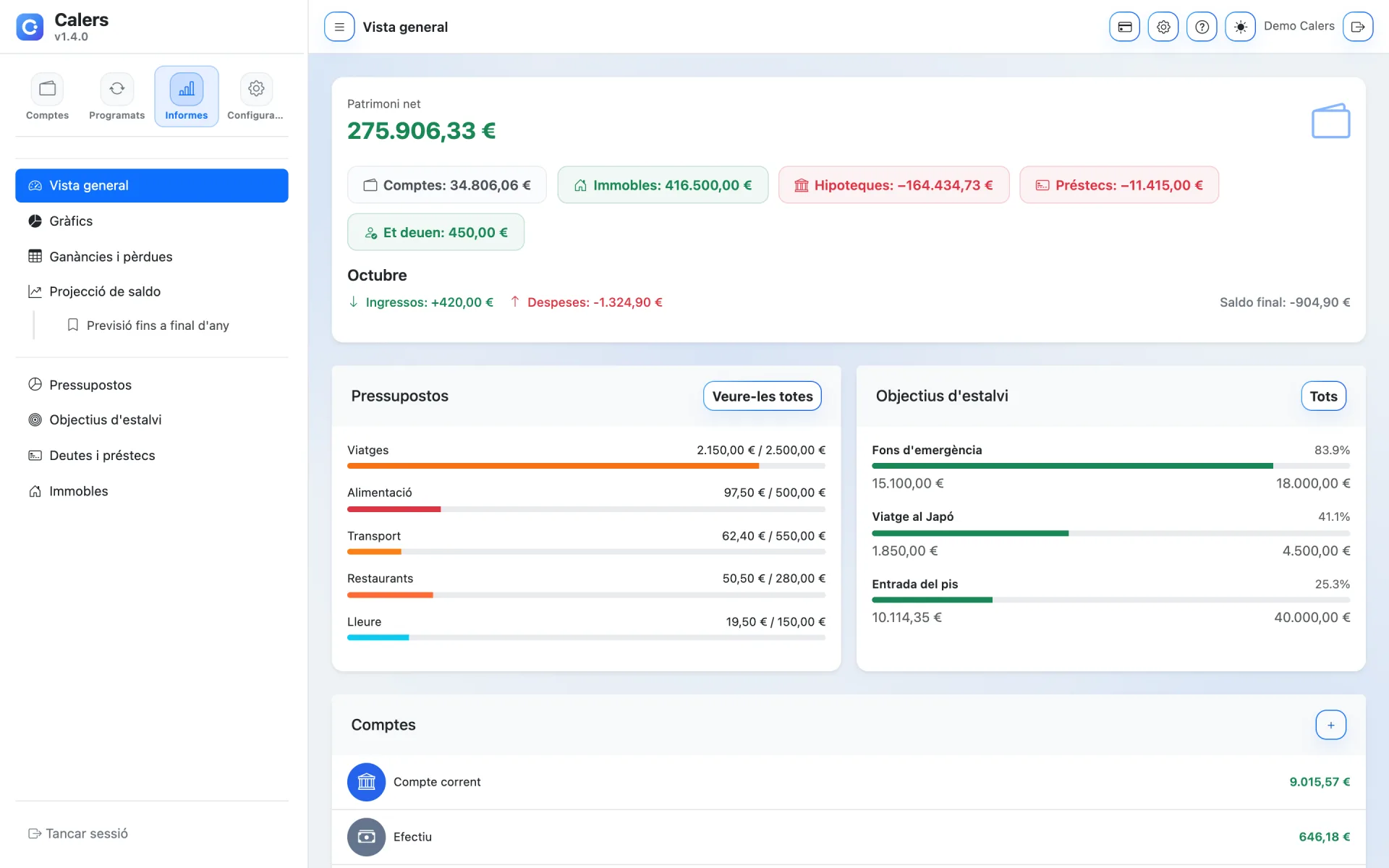Viewport: 1389px width, 868px height.
Task: Switch to the Comptes tab
Action: pos(48,97)
